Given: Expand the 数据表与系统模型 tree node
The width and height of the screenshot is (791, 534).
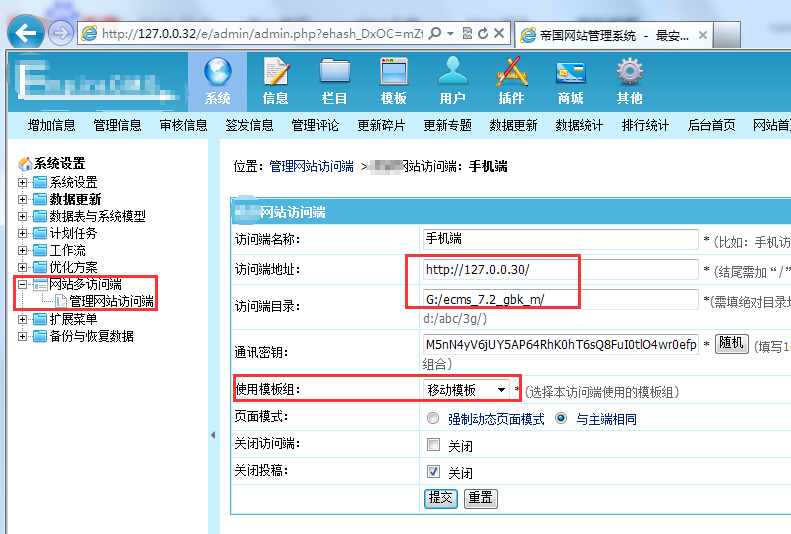Looking at the screenshot, I should 22,216.
